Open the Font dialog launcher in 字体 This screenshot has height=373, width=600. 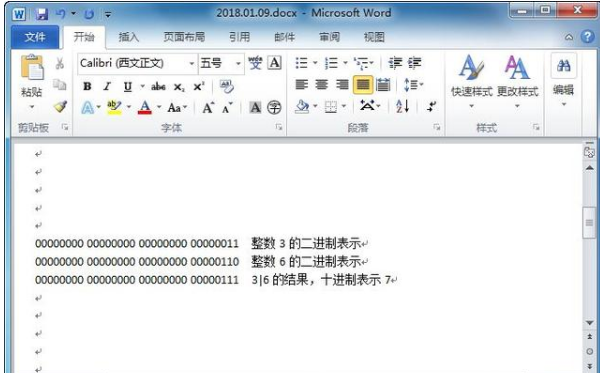(279, 127)
